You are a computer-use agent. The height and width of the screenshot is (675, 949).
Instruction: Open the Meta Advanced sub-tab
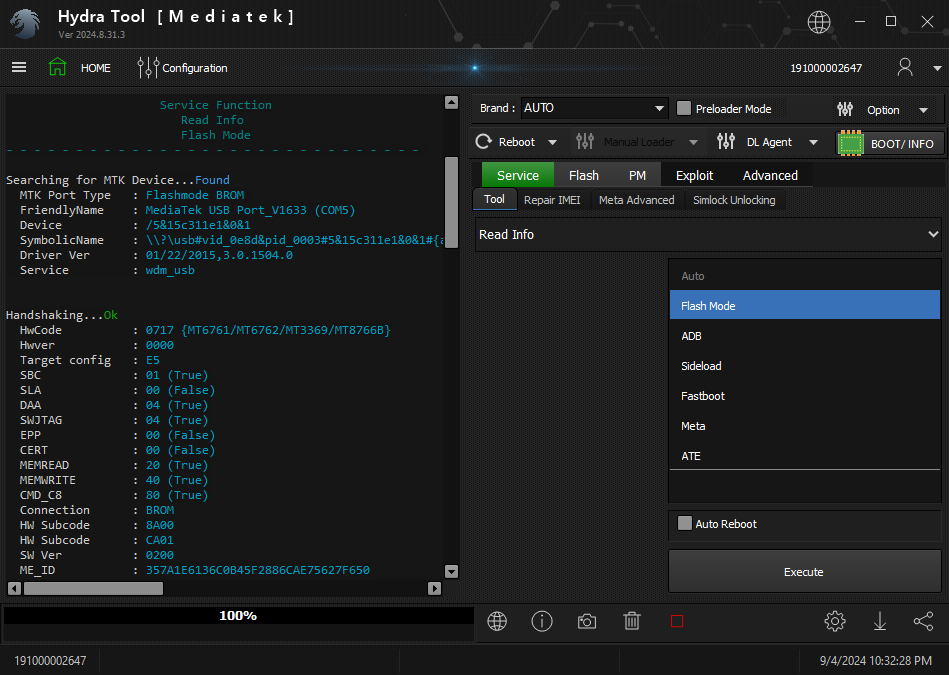[636, 200]
